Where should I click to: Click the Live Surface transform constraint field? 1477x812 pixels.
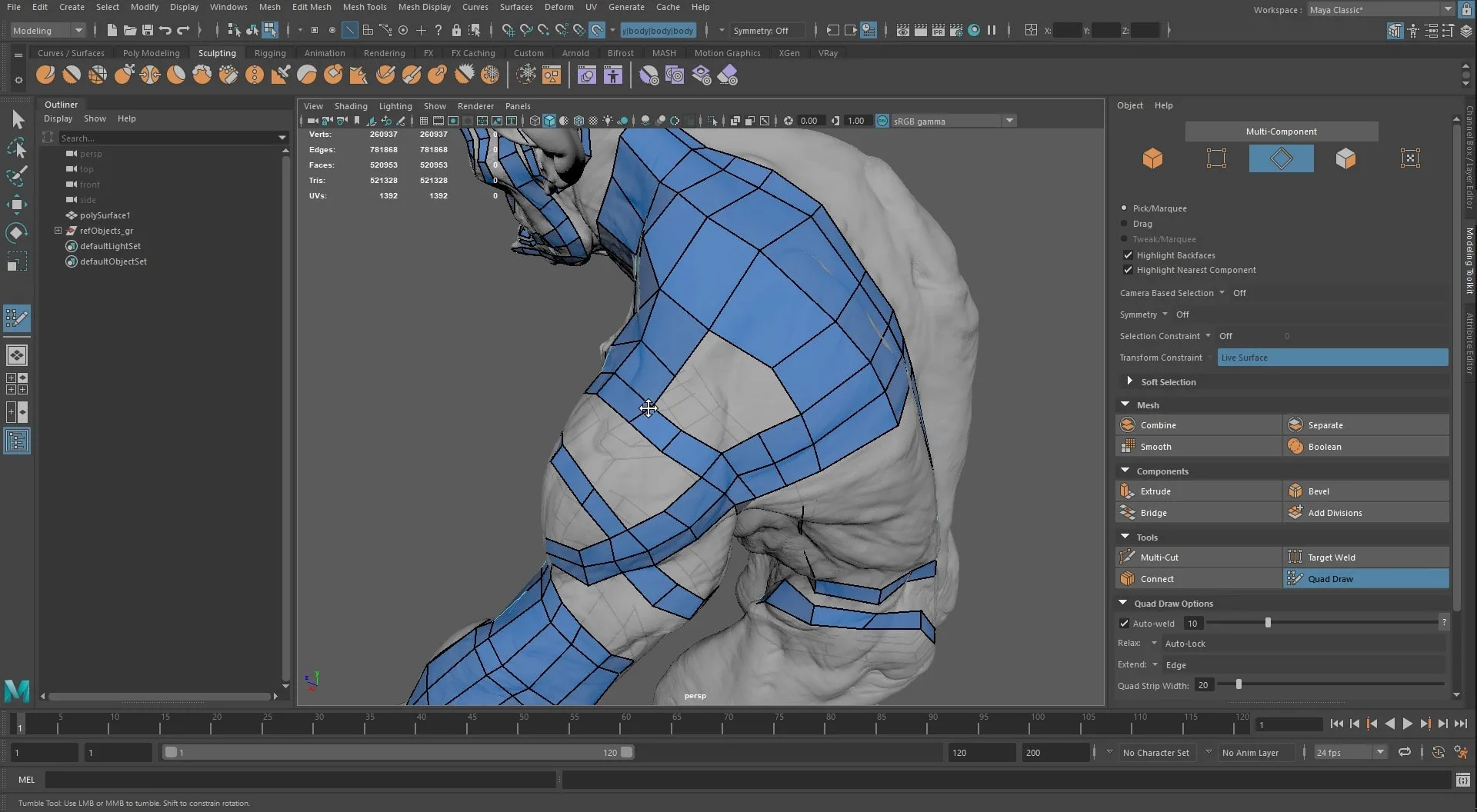click(1332, 358)
